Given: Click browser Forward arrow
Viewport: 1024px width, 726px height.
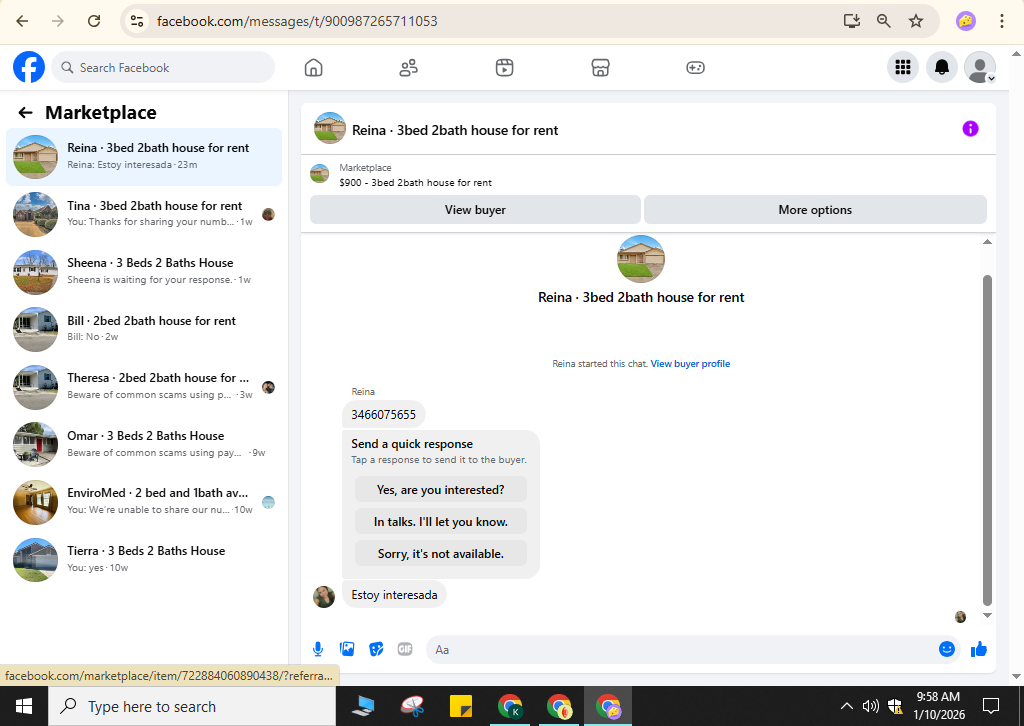Looking at the screenshot, I should pyautogui.click(x=58, y=21).
